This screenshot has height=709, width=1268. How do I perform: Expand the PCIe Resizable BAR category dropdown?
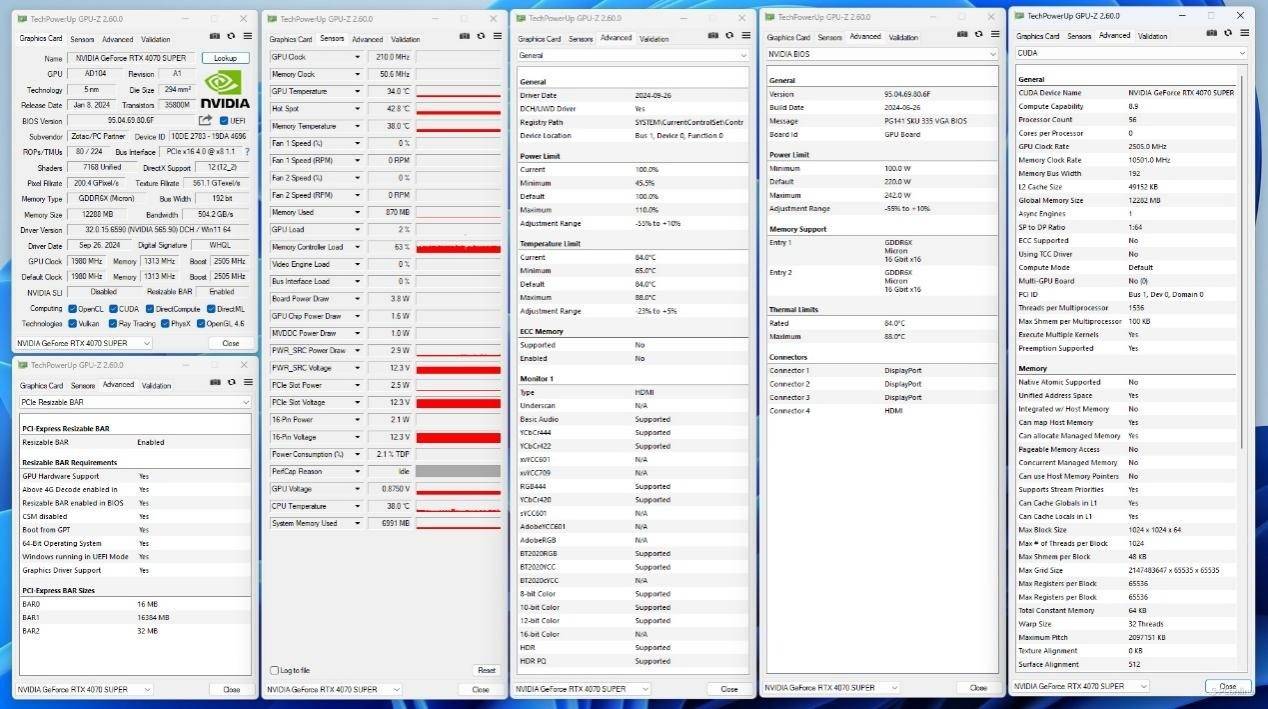(245, 402)
